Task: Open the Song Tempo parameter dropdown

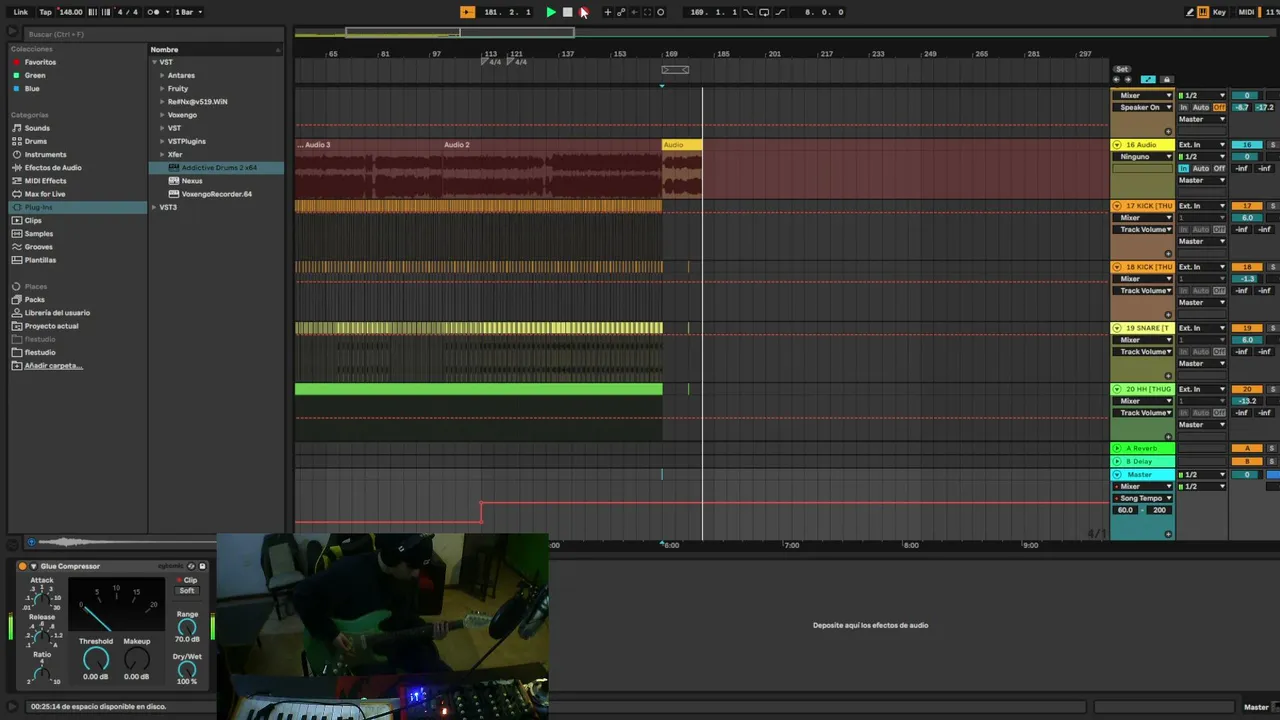Action: (x=1145, y=498)
